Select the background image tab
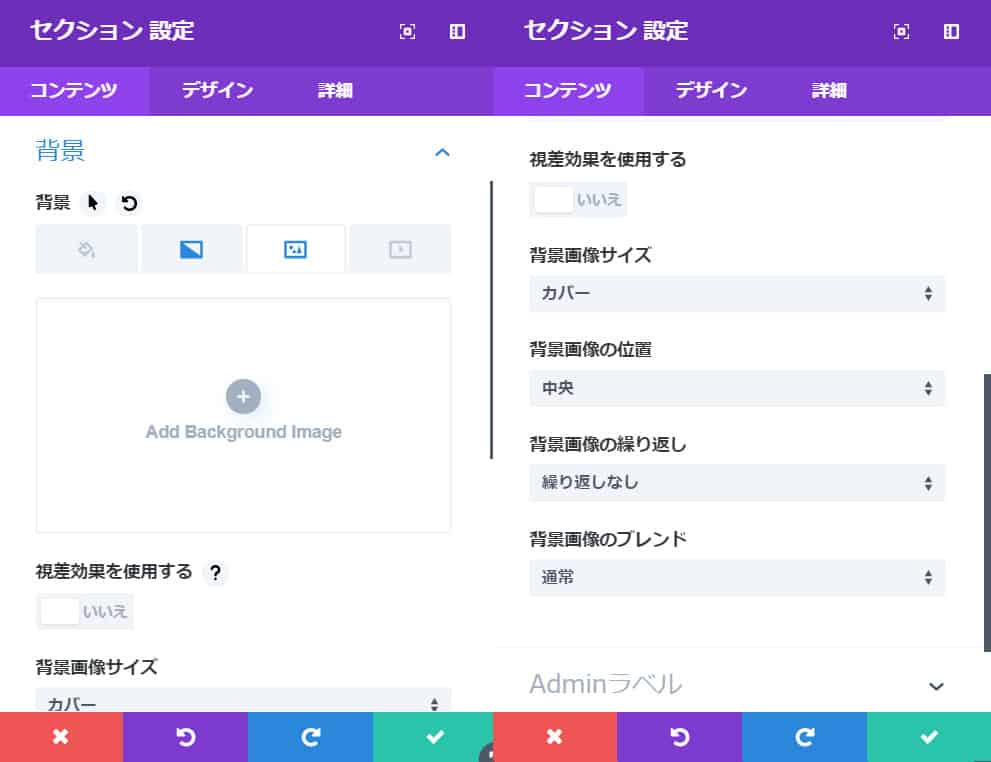991x762 pixels. click(x=296, y=249)
